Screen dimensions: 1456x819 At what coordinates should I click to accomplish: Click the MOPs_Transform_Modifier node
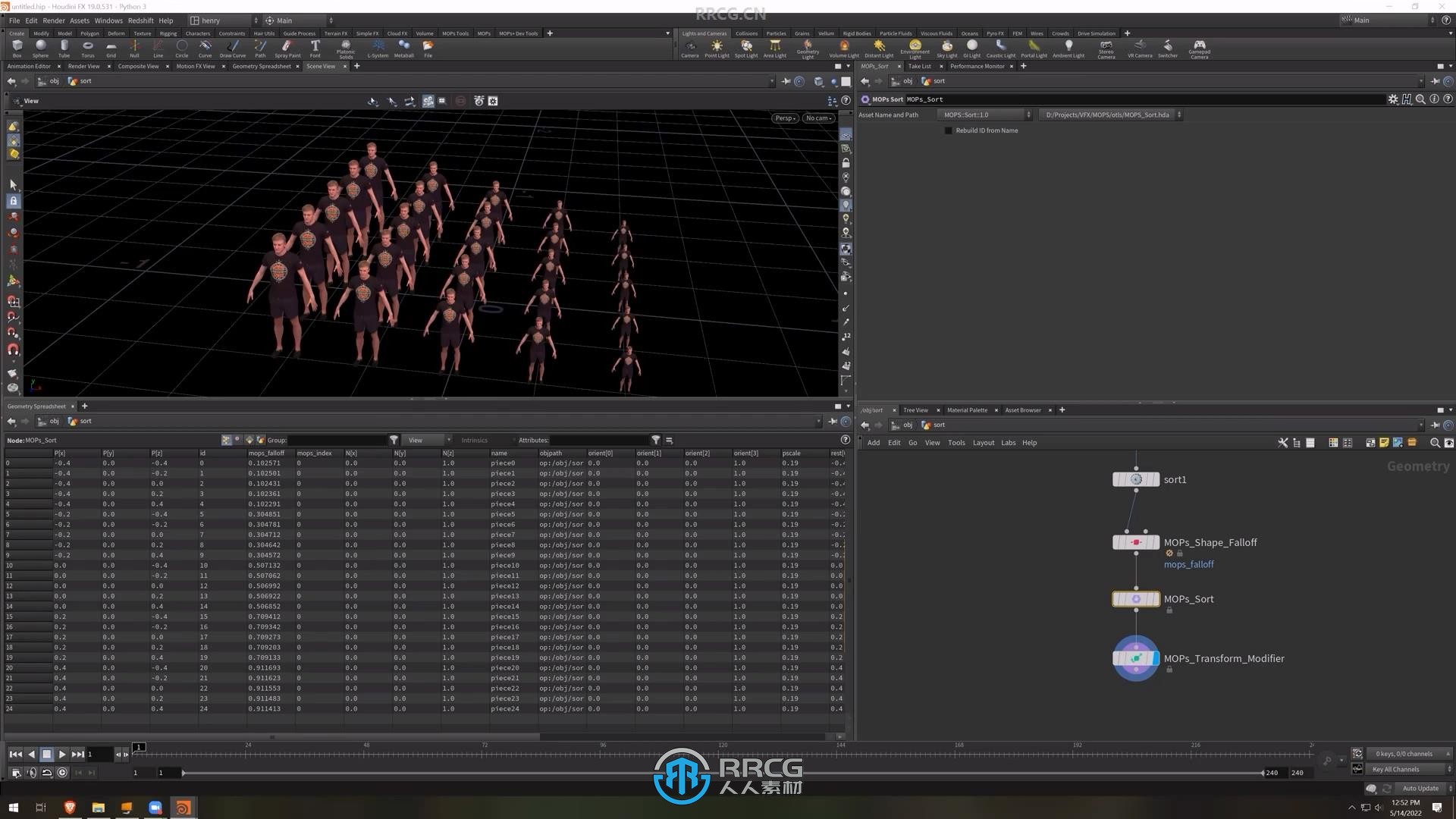1135,658
